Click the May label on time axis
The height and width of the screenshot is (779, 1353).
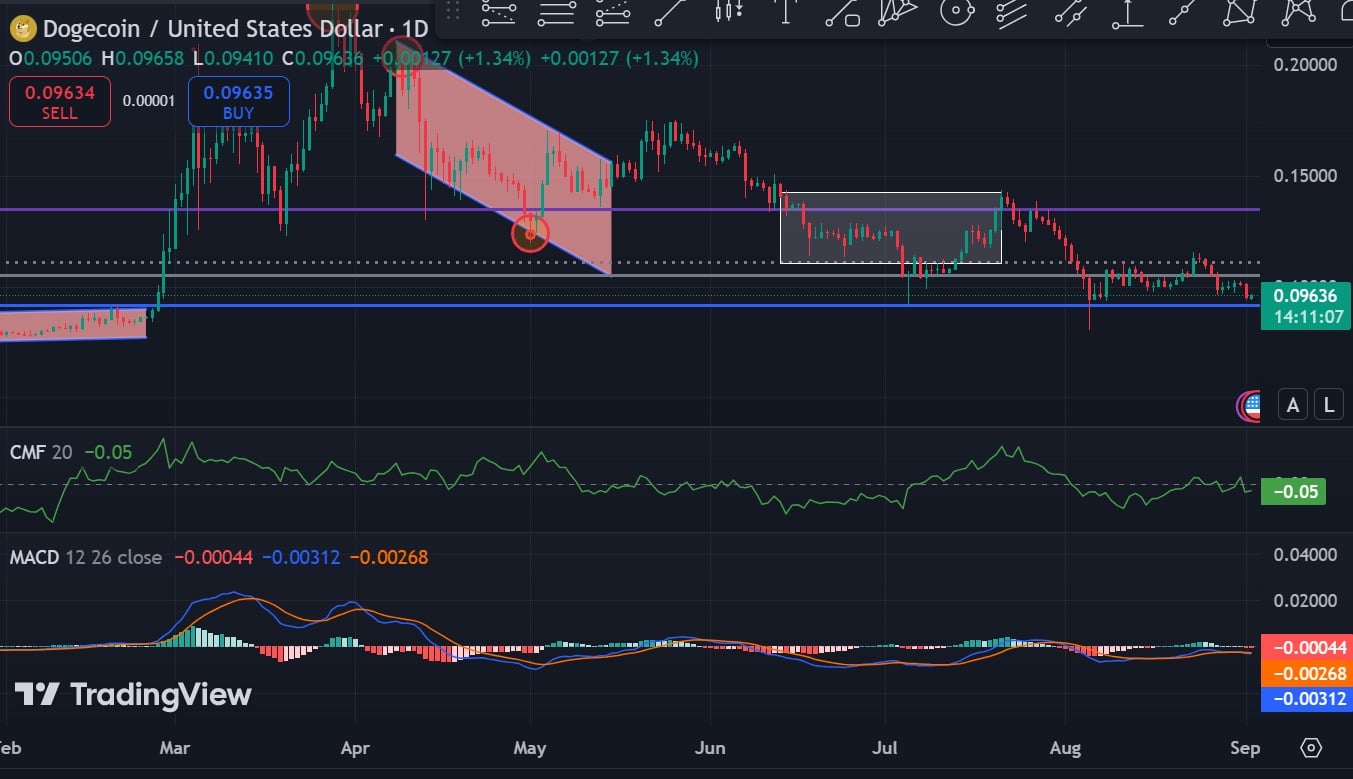coord(530,748)
